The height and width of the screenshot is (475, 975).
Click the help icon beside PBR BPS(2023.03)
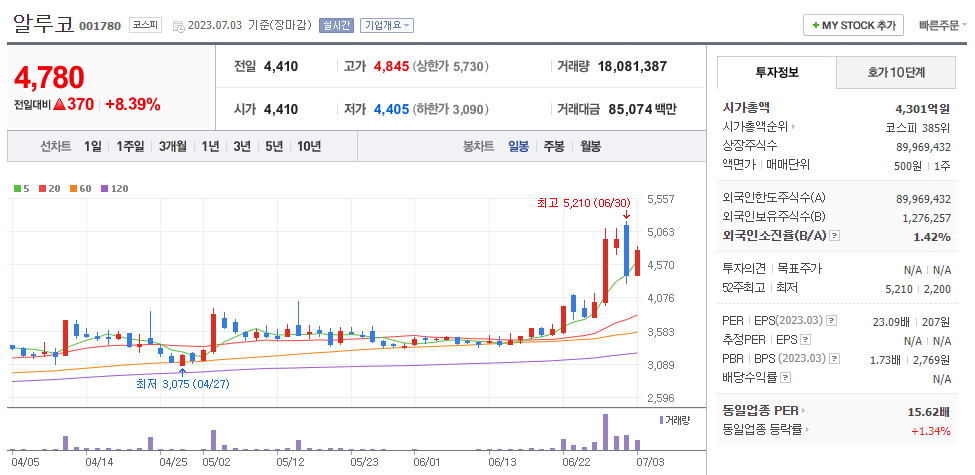click(x=834, y=359)
